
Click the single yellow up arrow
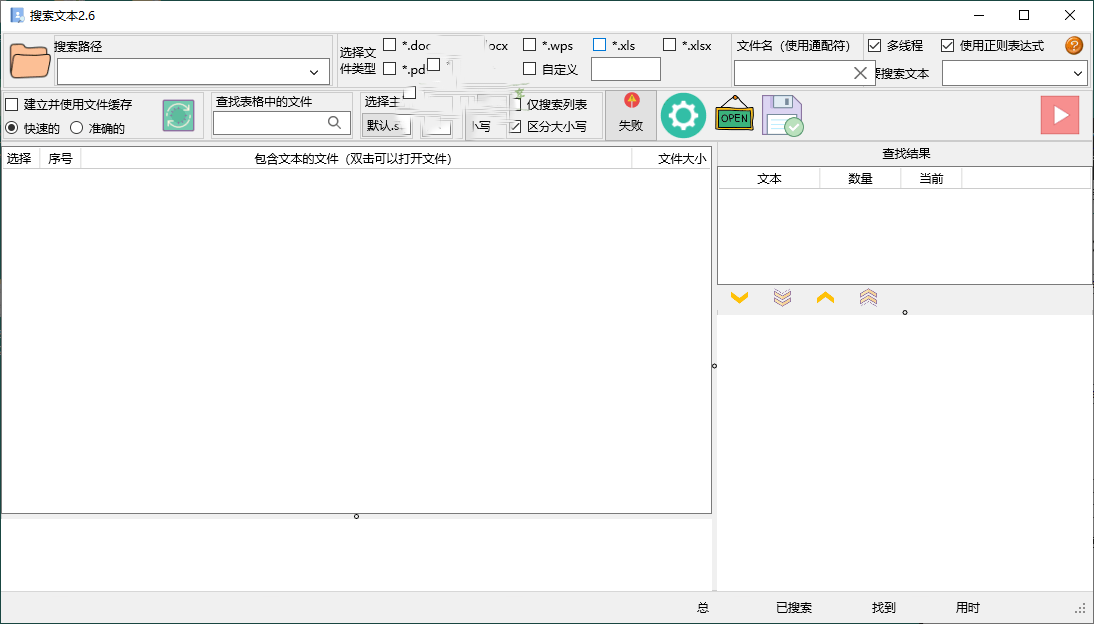(825, 298)
